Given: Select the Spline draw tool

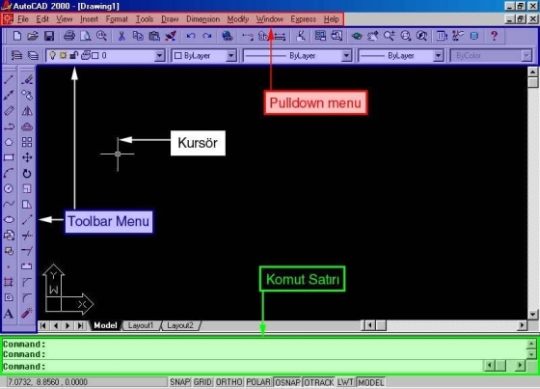Looking at the screenshot, I should coord(9,204).
